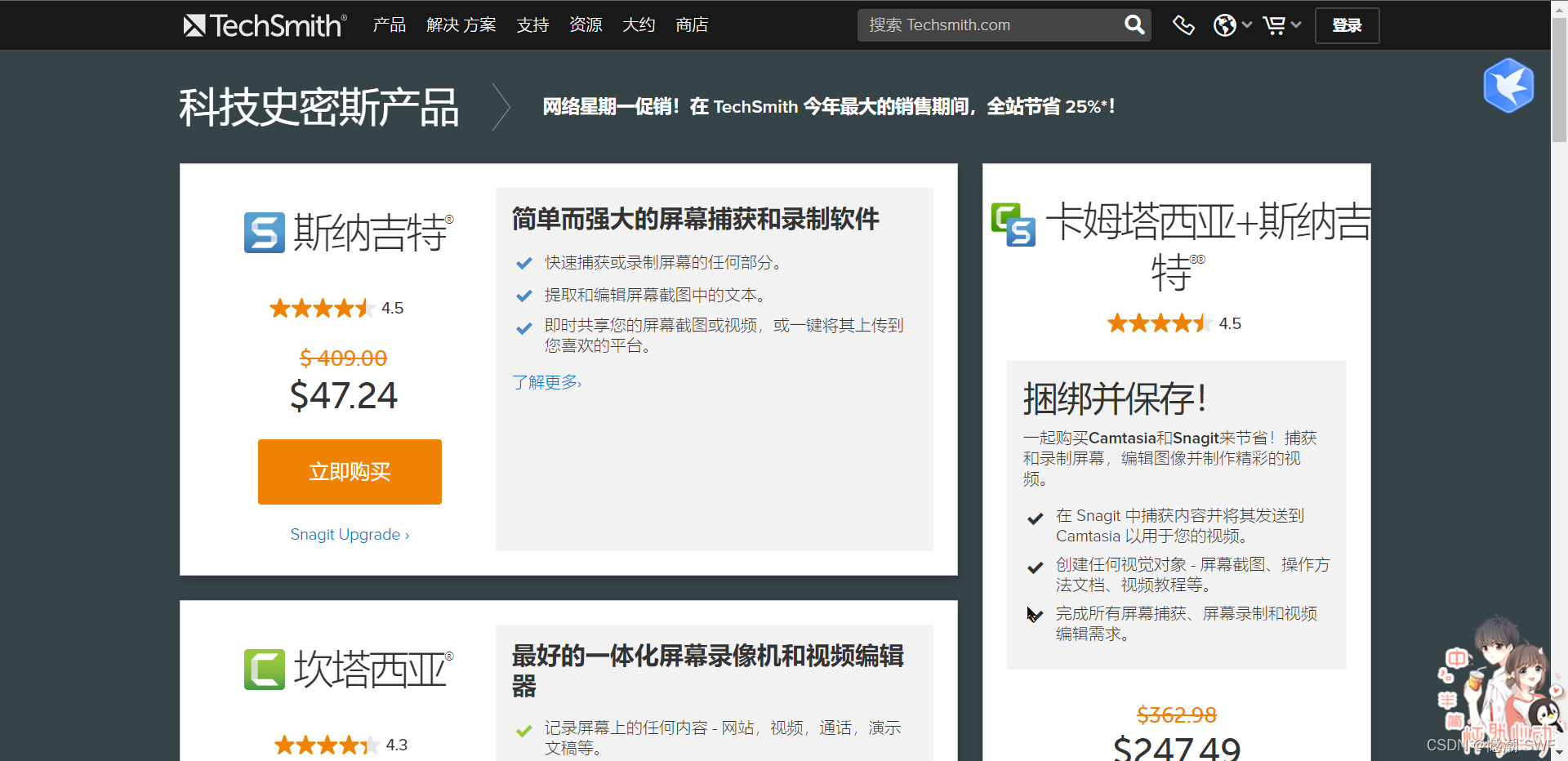1568x761 pixels.
Task: Open the 资源 menu
Action: (586, 25)
